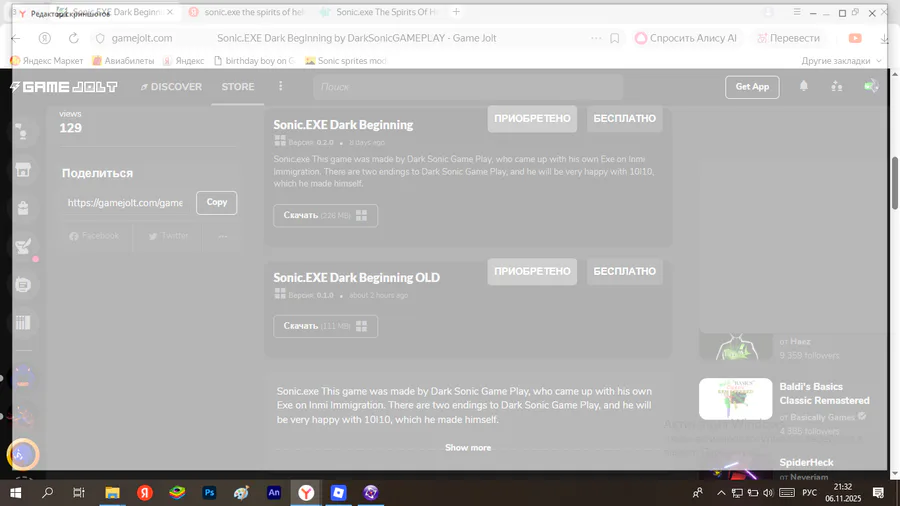The width and height of the screenshot is (900, 506).
Task: Click the Game Jolt logo
Action: pos(64,87)
